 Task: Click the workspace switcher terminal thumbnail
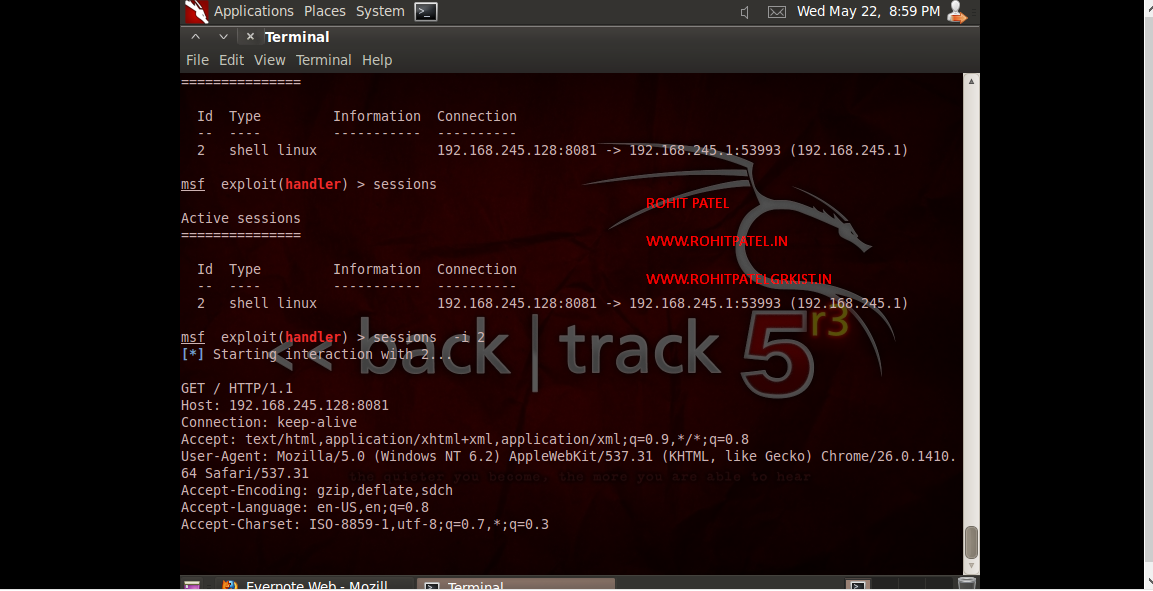point(857,585)
